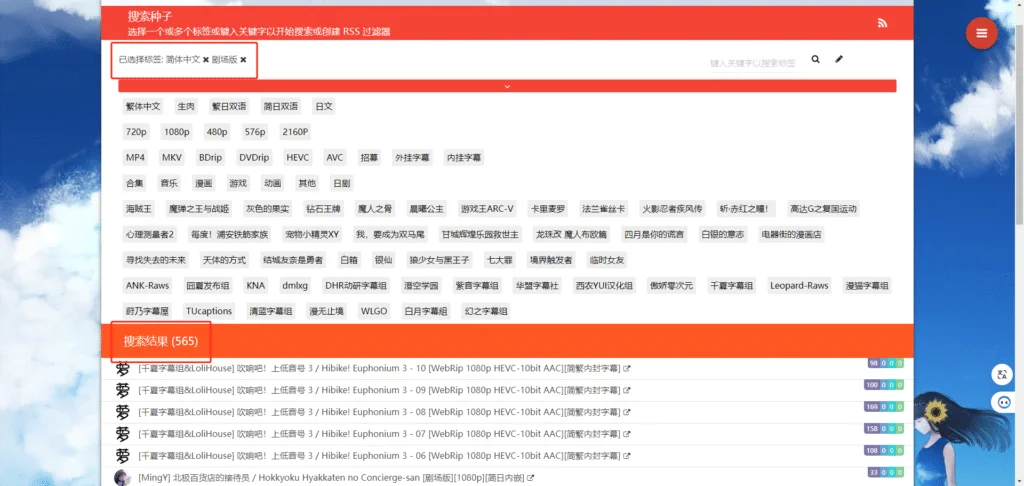Click the translate icon on right edge

pyautogui.click(x=1001, y=375)
